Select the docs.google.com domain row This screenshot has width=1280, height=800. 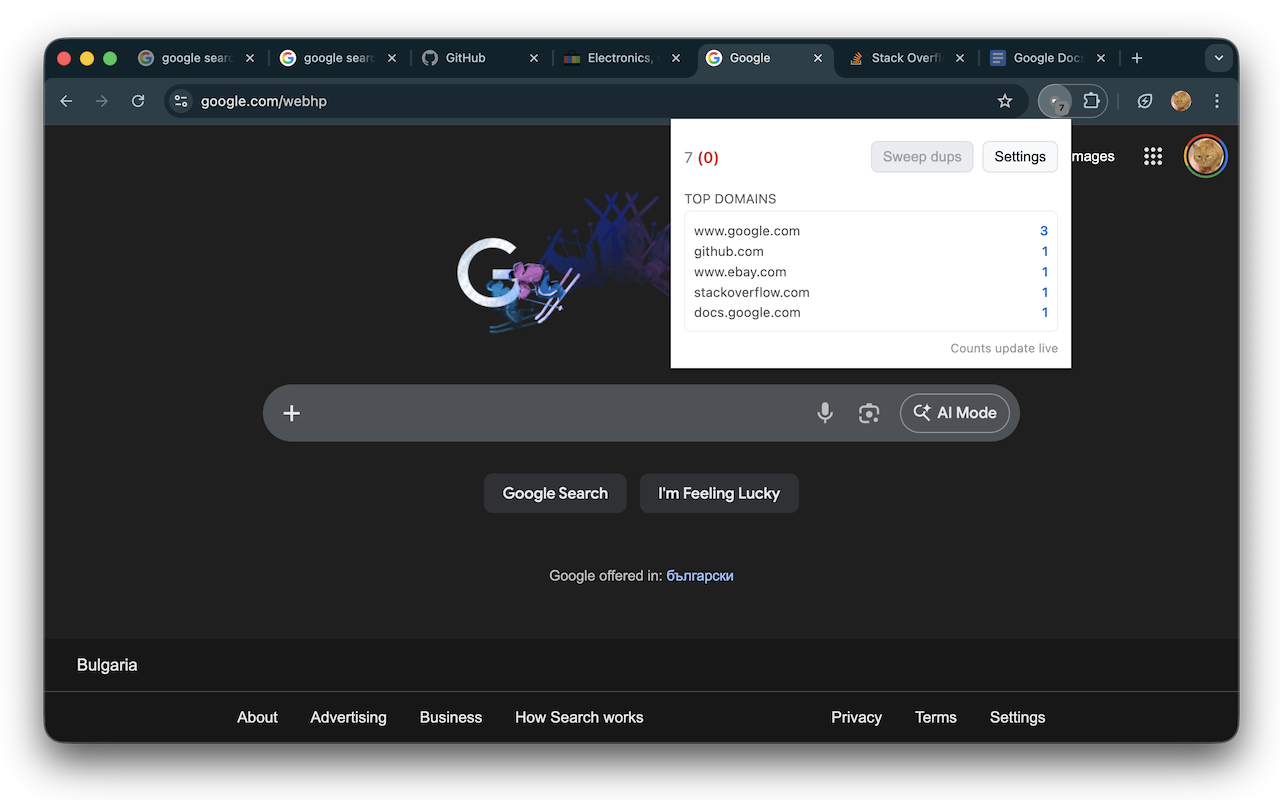[x=871, y=313]
